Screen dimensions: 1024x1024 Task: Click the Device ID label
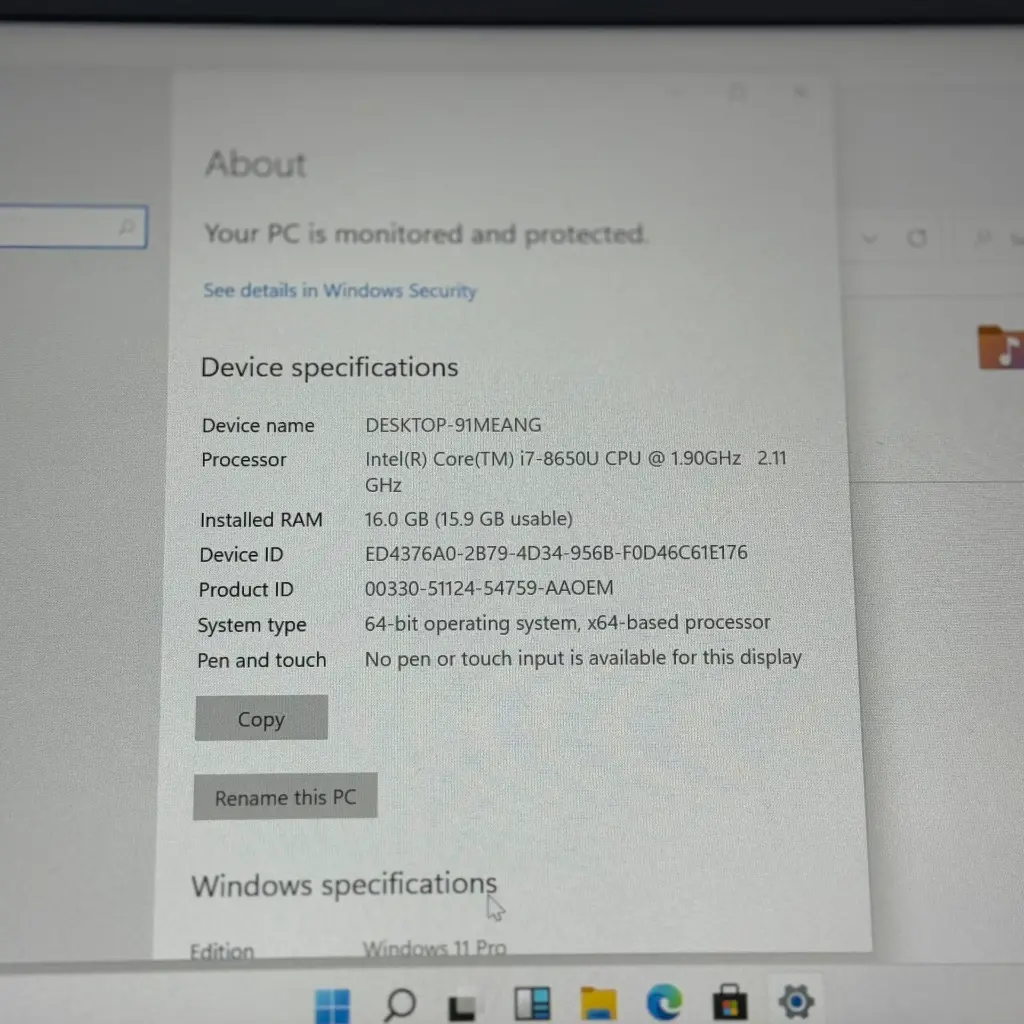pyautogui.click(x=241, y=555)
